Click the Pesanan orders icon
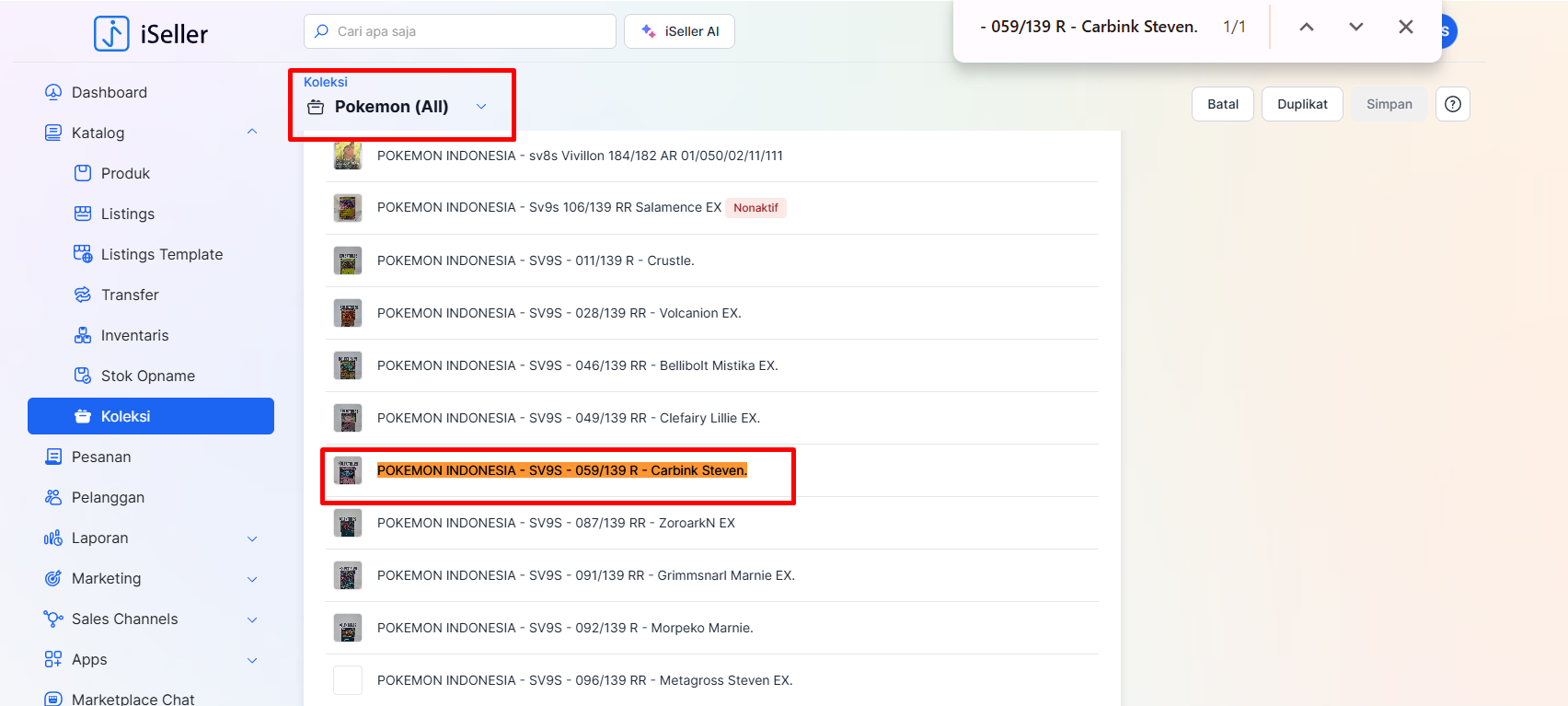Image resolution: width=1568 pixels, height=706 pixels. (x=53, y=457)
